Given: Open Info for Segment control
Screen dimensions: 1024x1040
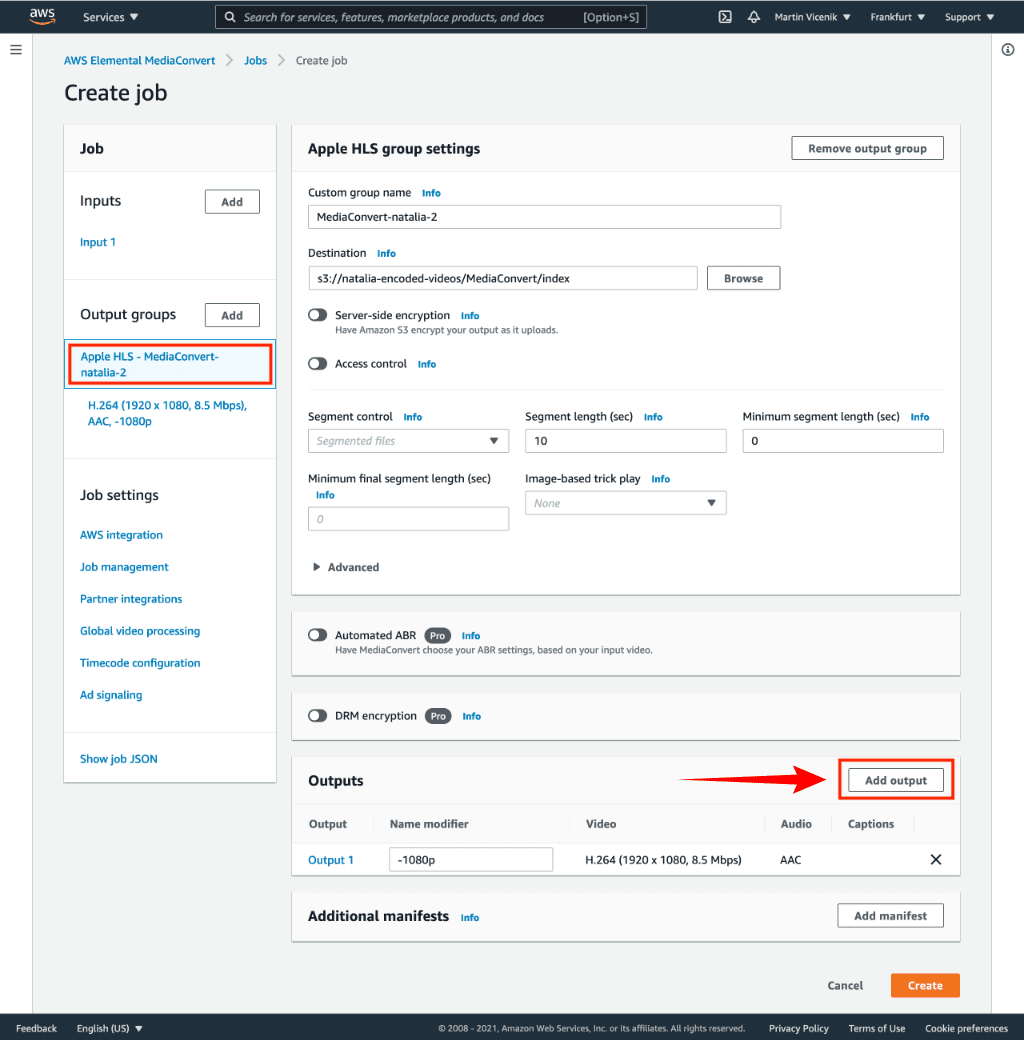Looking at the screenshot, I should [413, 417].
